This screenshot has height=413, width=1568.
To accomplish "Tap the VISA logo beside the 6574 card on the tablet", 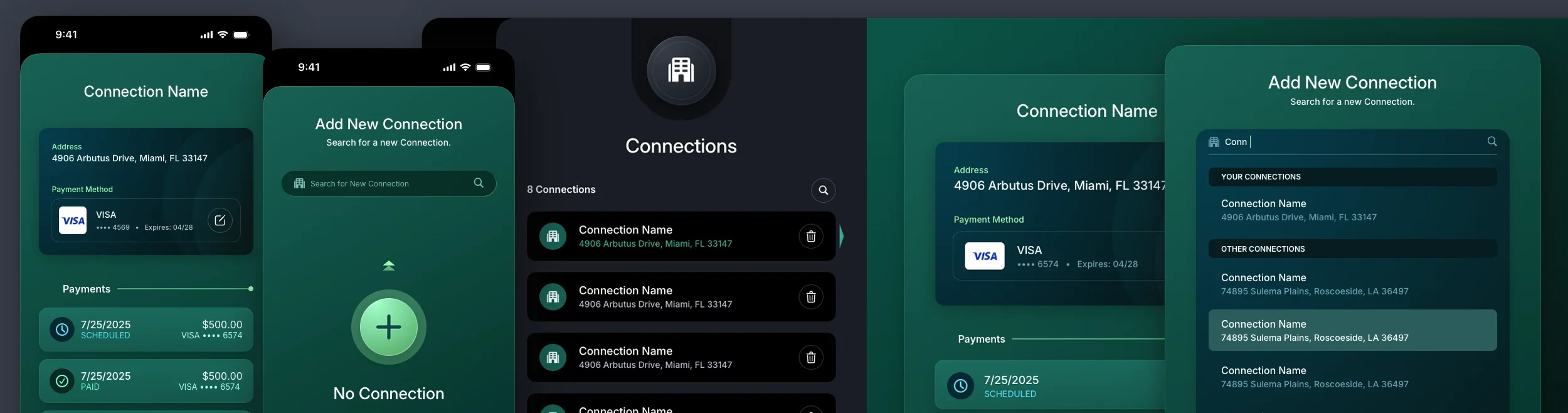I will coord(984,256).
